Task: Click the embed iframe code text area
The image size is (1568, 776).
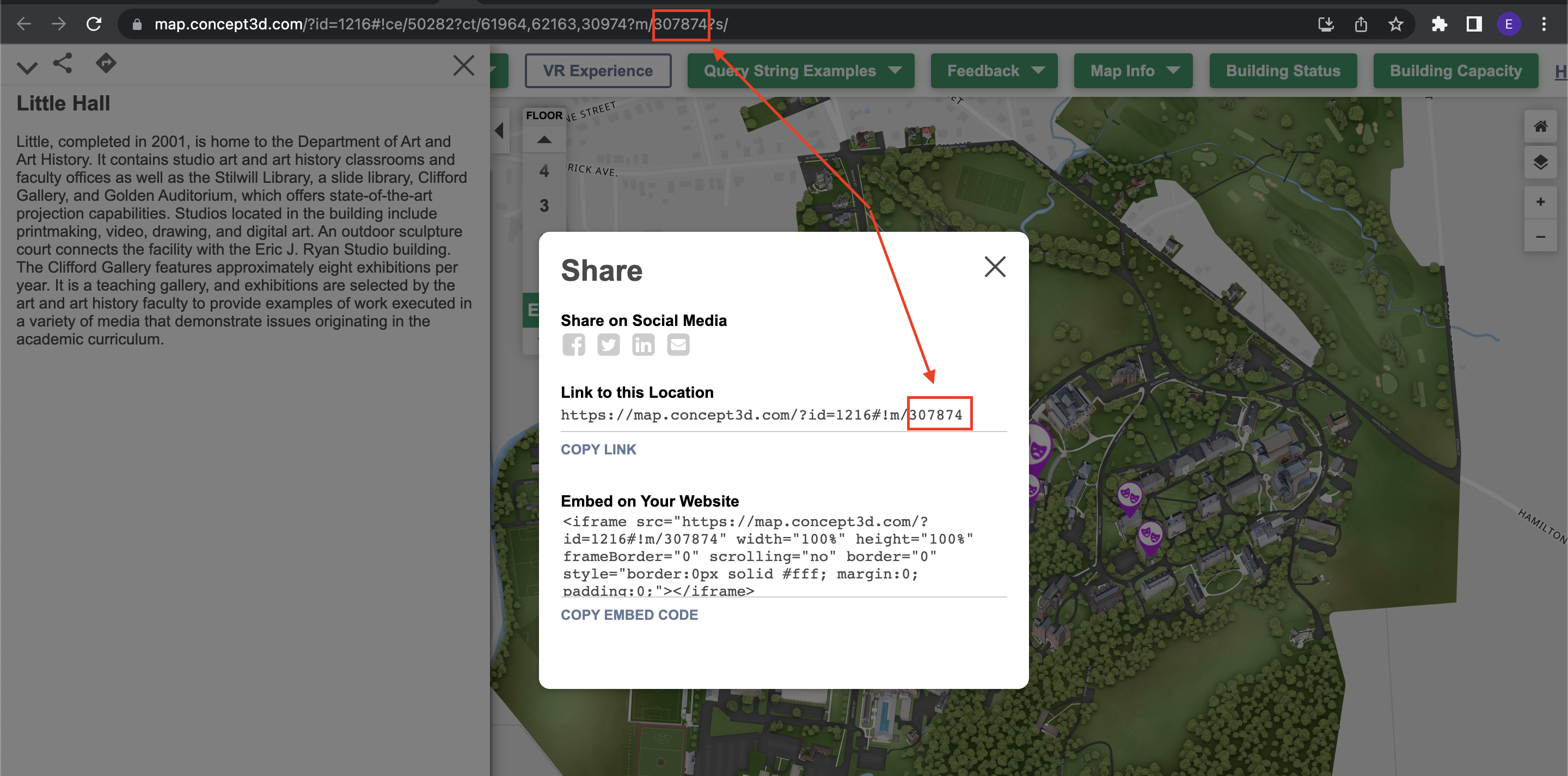Action: [x=783, y=556]
